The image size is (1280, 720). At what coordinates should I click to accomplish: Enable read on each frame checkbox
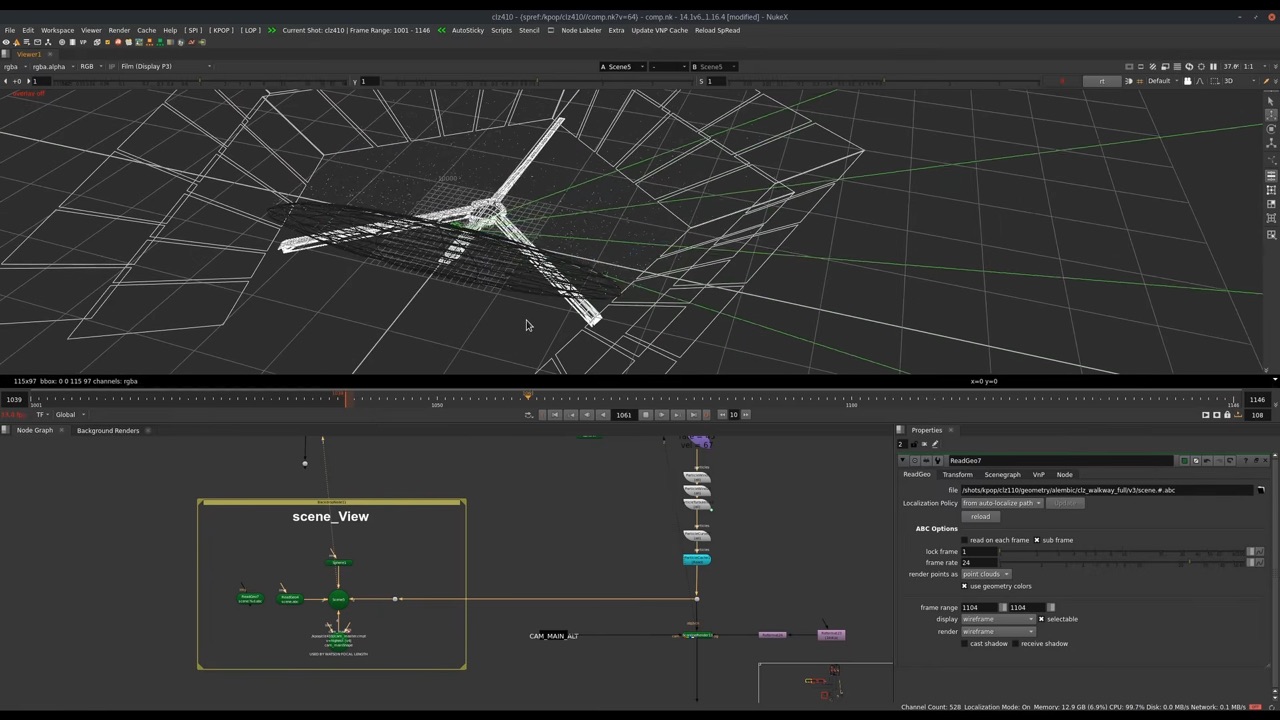tap(964, 540)
